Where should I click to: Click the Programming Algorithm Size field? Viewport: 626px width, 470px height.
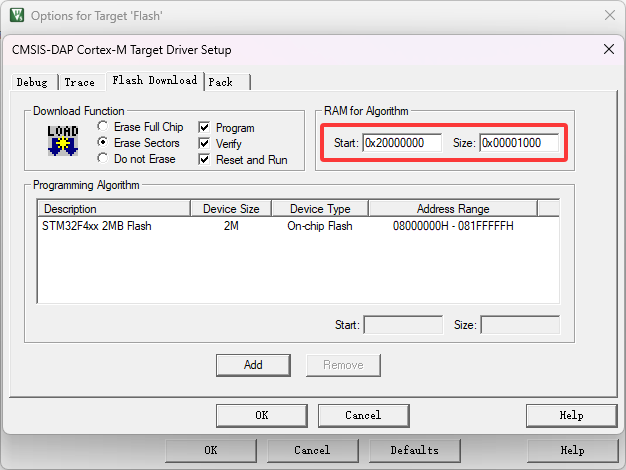(520, 325)
